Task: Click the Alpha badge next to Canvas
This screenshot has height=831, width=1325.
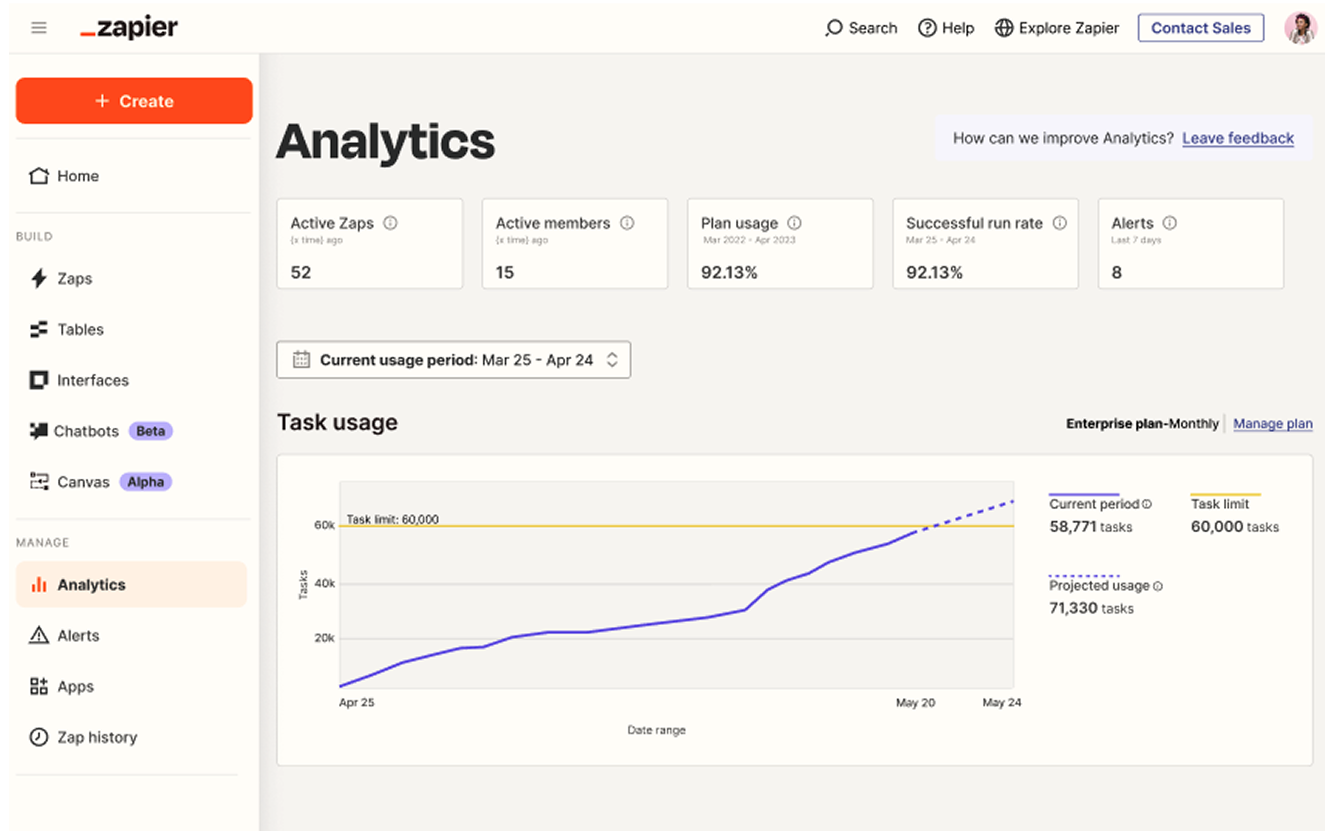Action: click(145, 482)
